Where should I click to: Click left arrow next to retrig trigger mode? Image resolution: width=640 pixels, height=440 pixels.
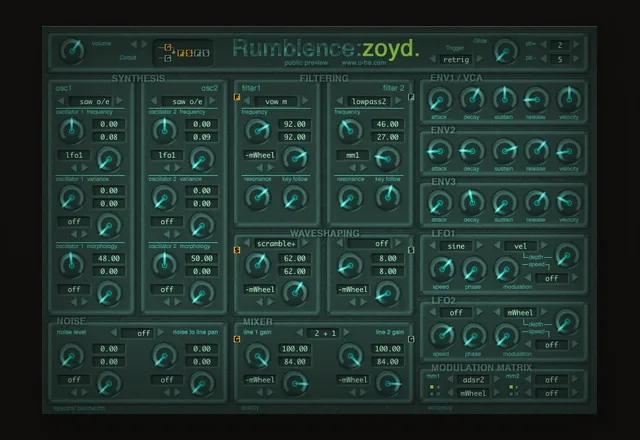click(433, 59)
